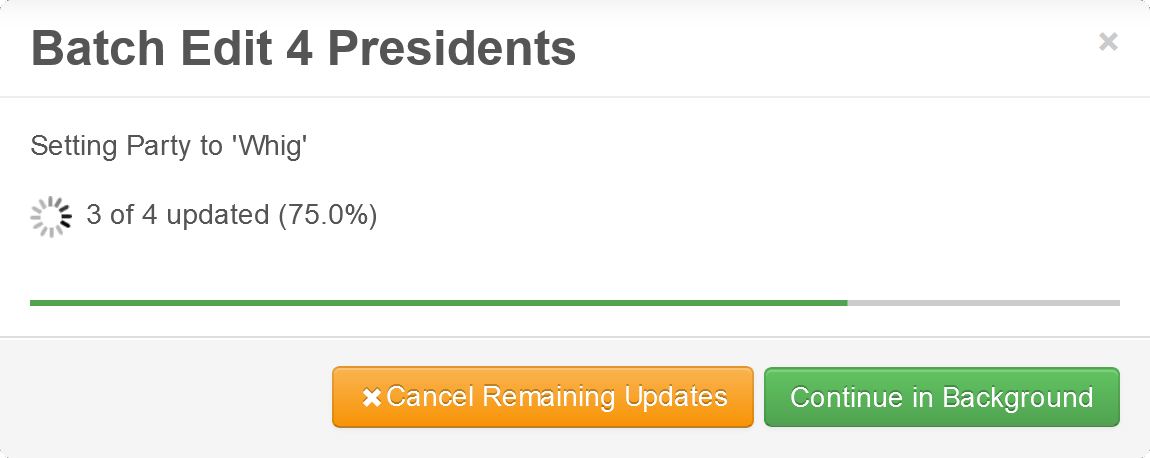The height and width of the screenshot is (458, 1150).
Task: Continue the batch edit in background
Action: pyautogui.click(x=941, y=397)
